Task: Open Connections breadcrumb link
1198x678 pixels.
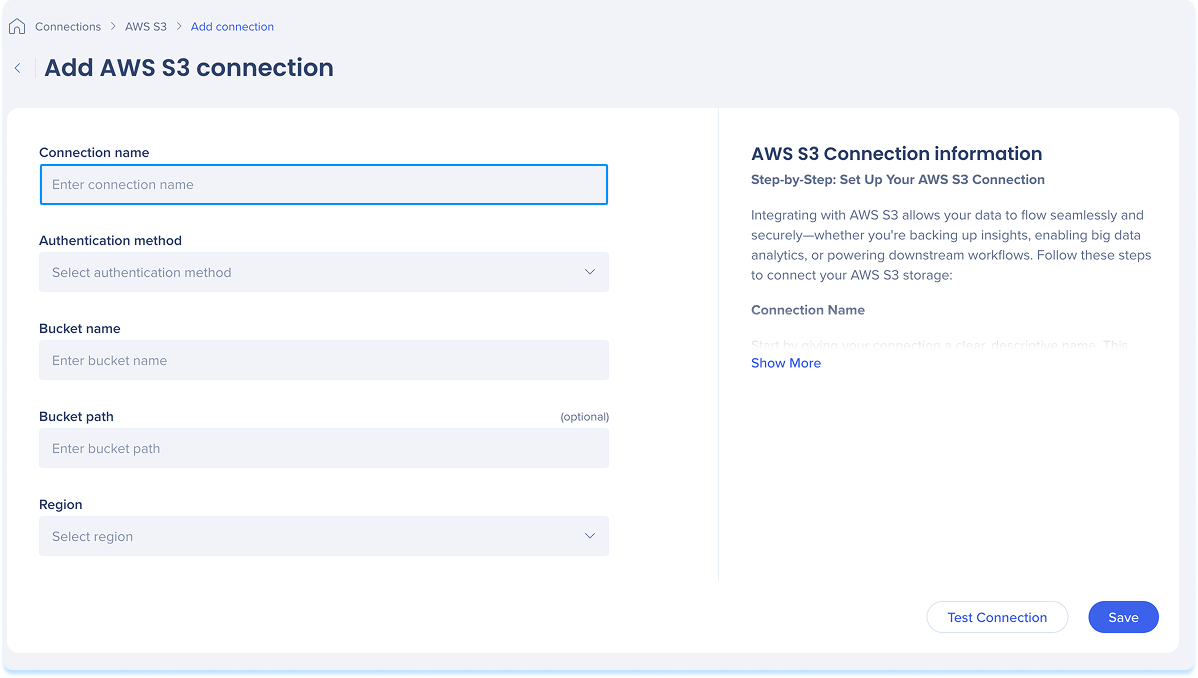Action: [68, 27]
